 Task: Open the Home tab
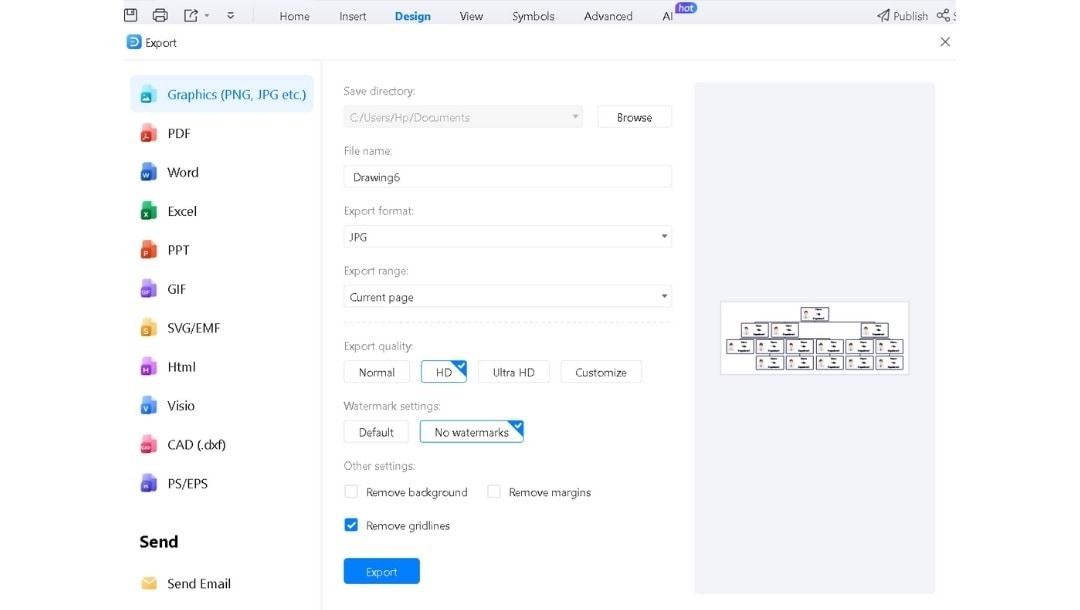[294, 16]
